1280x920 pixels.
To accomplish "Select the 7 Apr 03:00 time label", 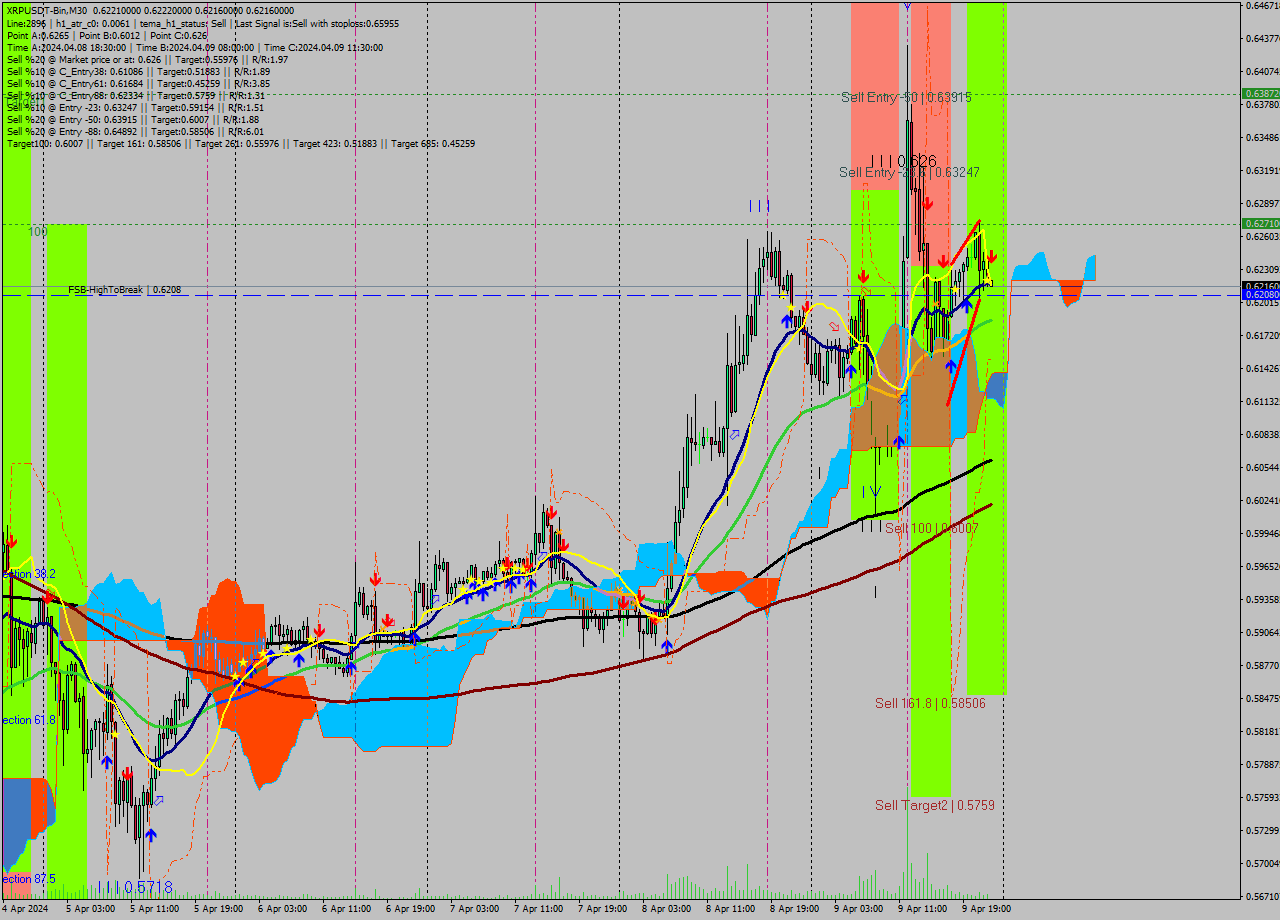I will (x=474, y=909).
